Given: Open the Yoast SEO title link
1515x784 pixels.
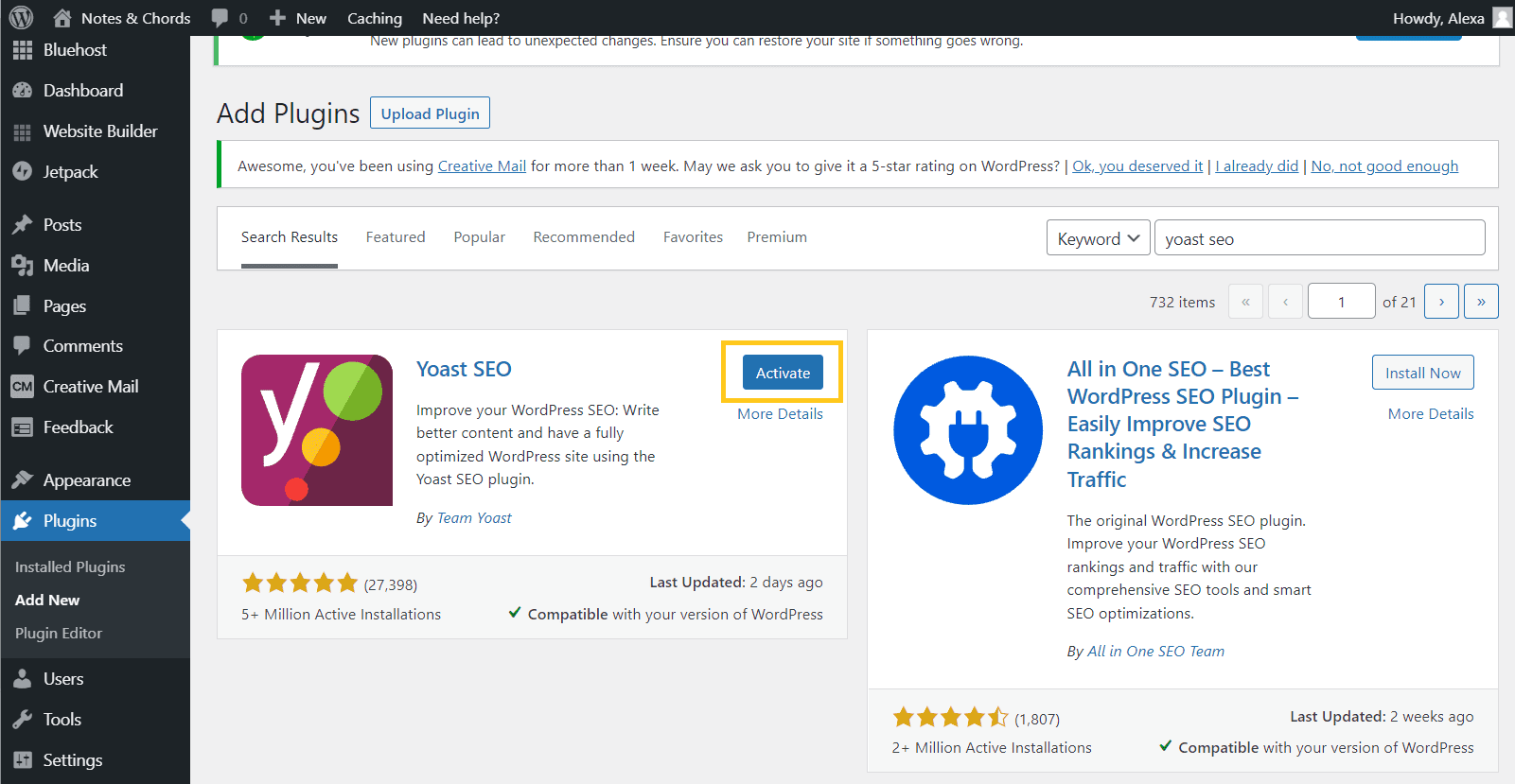Looking at the screenshot, I should [x=464, y=369].
